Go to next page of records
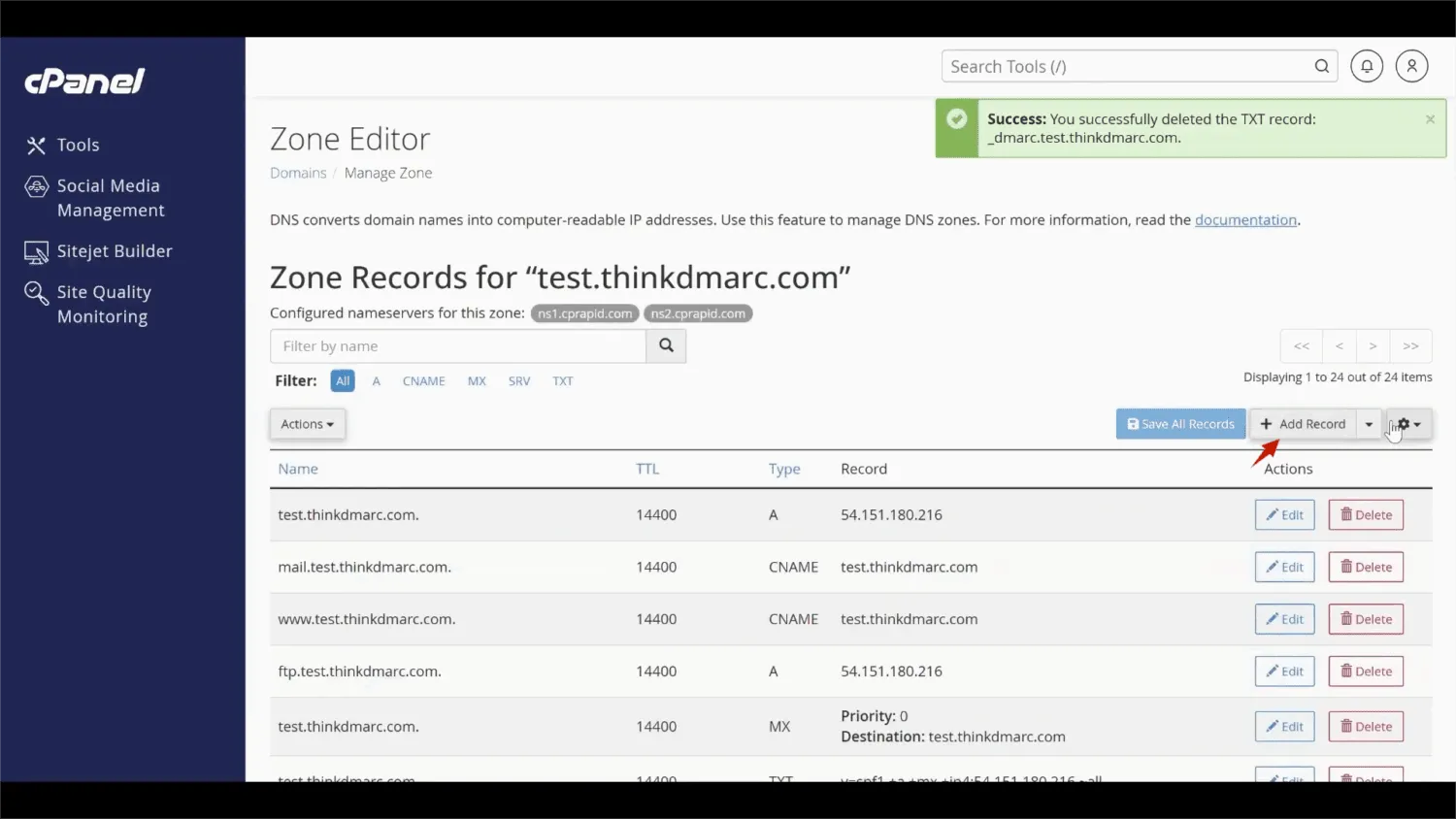 [1373, 346]
